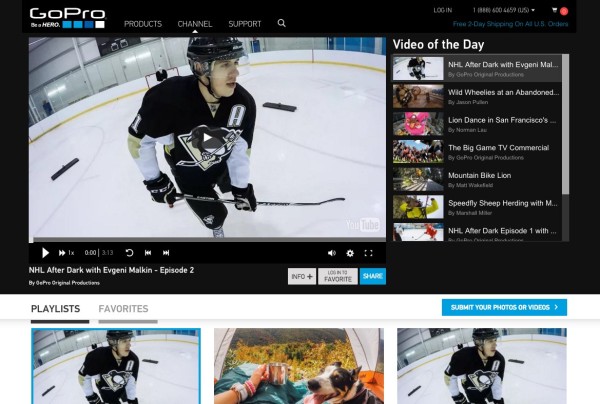
Task: Select The Big Game TV Commercial
Action: point(477,152)
